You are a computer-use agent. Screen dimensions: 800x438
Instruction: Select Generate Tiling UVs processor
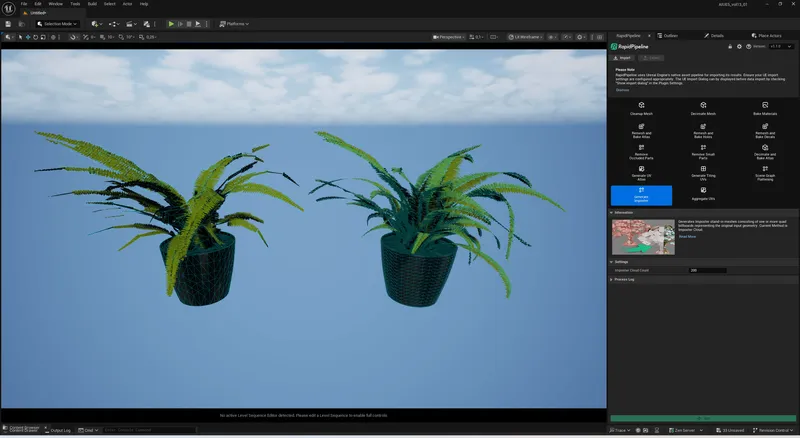[703, 172]
